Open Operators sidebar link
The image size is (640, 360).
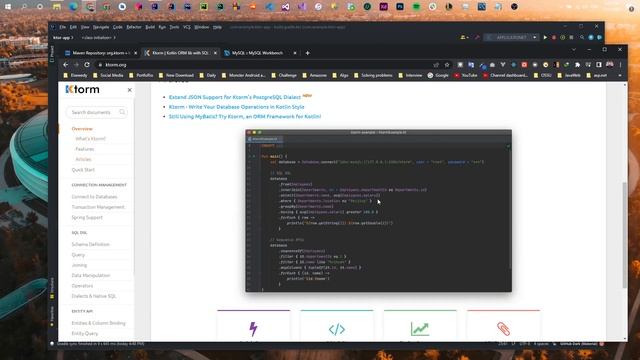tap(82, 286)
